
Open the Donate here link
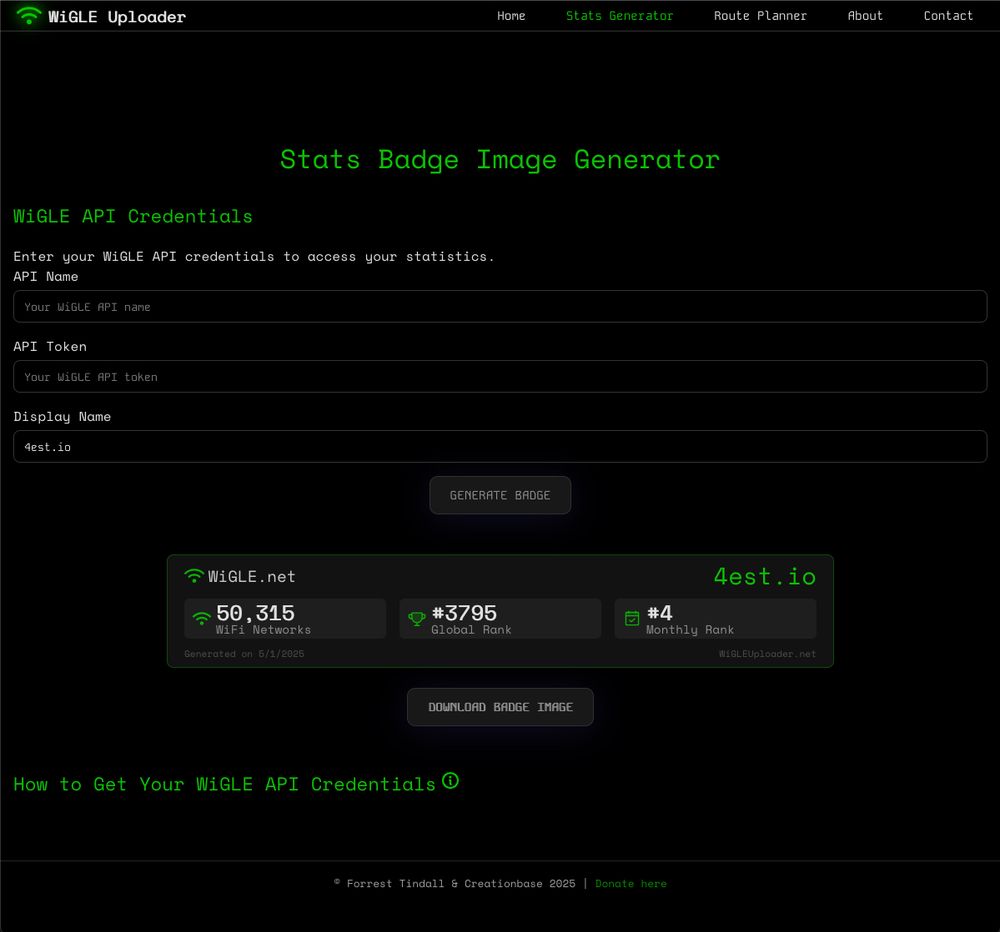631,883
